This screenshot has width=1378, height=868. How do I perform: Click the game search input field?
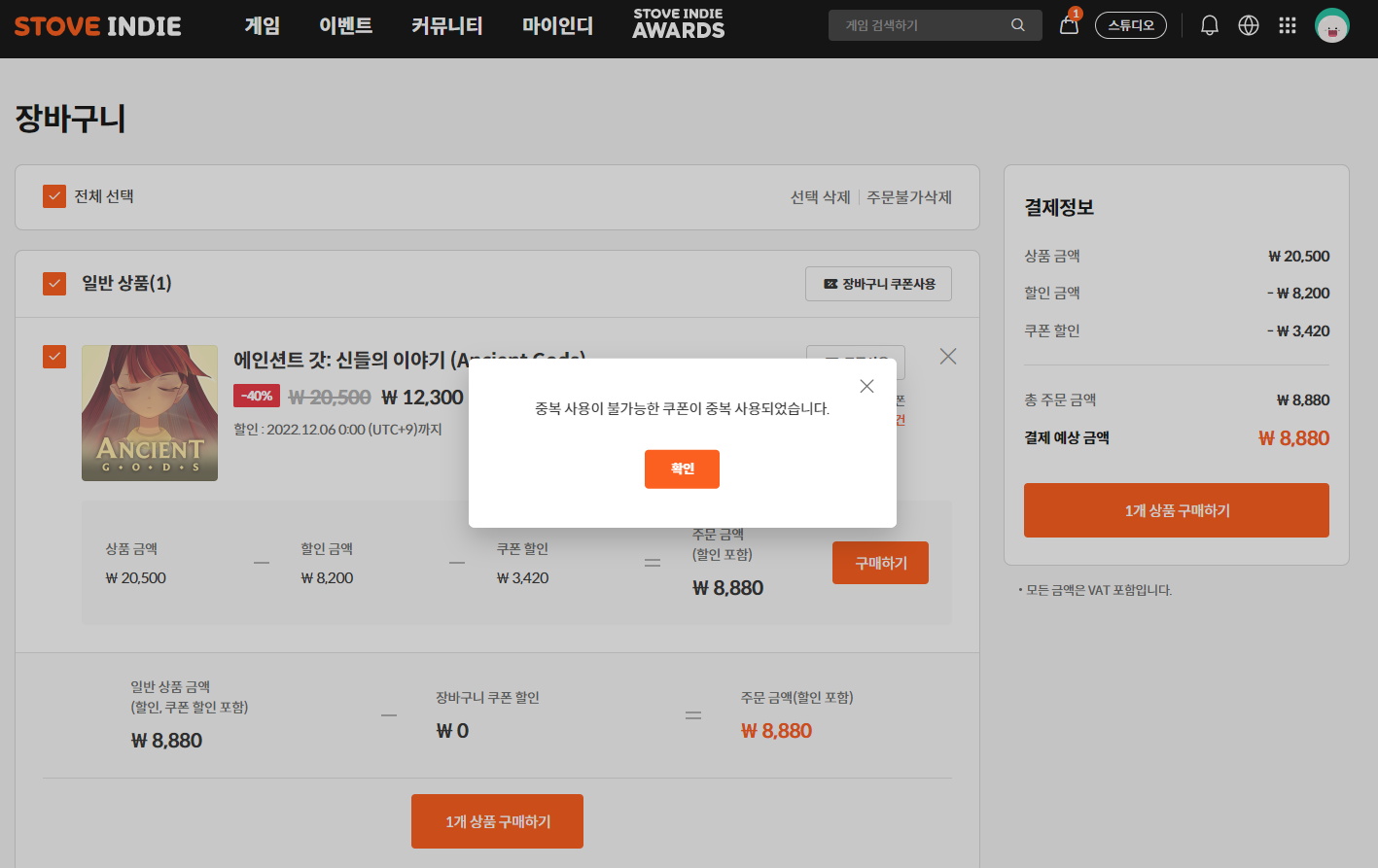pos(919,25)
